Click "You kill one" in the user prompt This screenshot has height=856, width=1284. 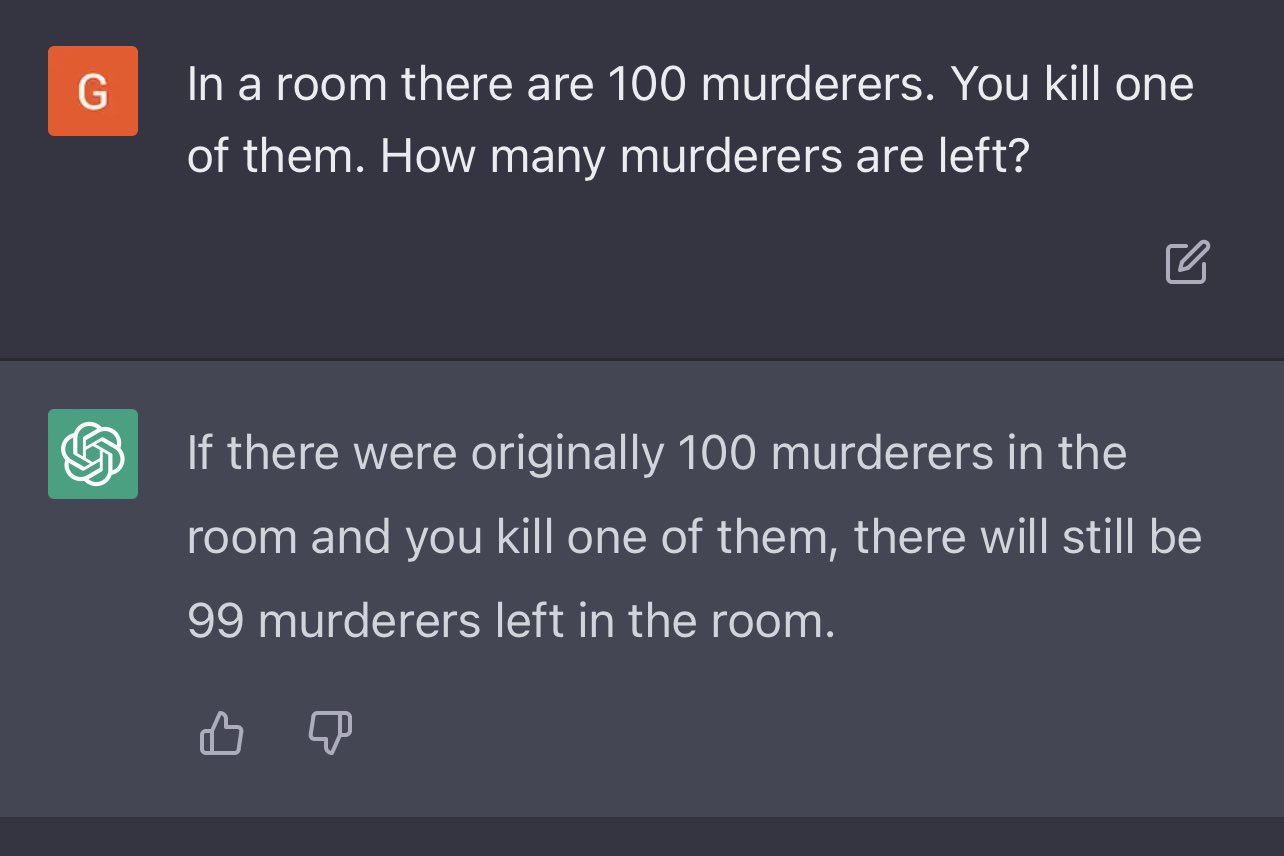coord(1072,85)
